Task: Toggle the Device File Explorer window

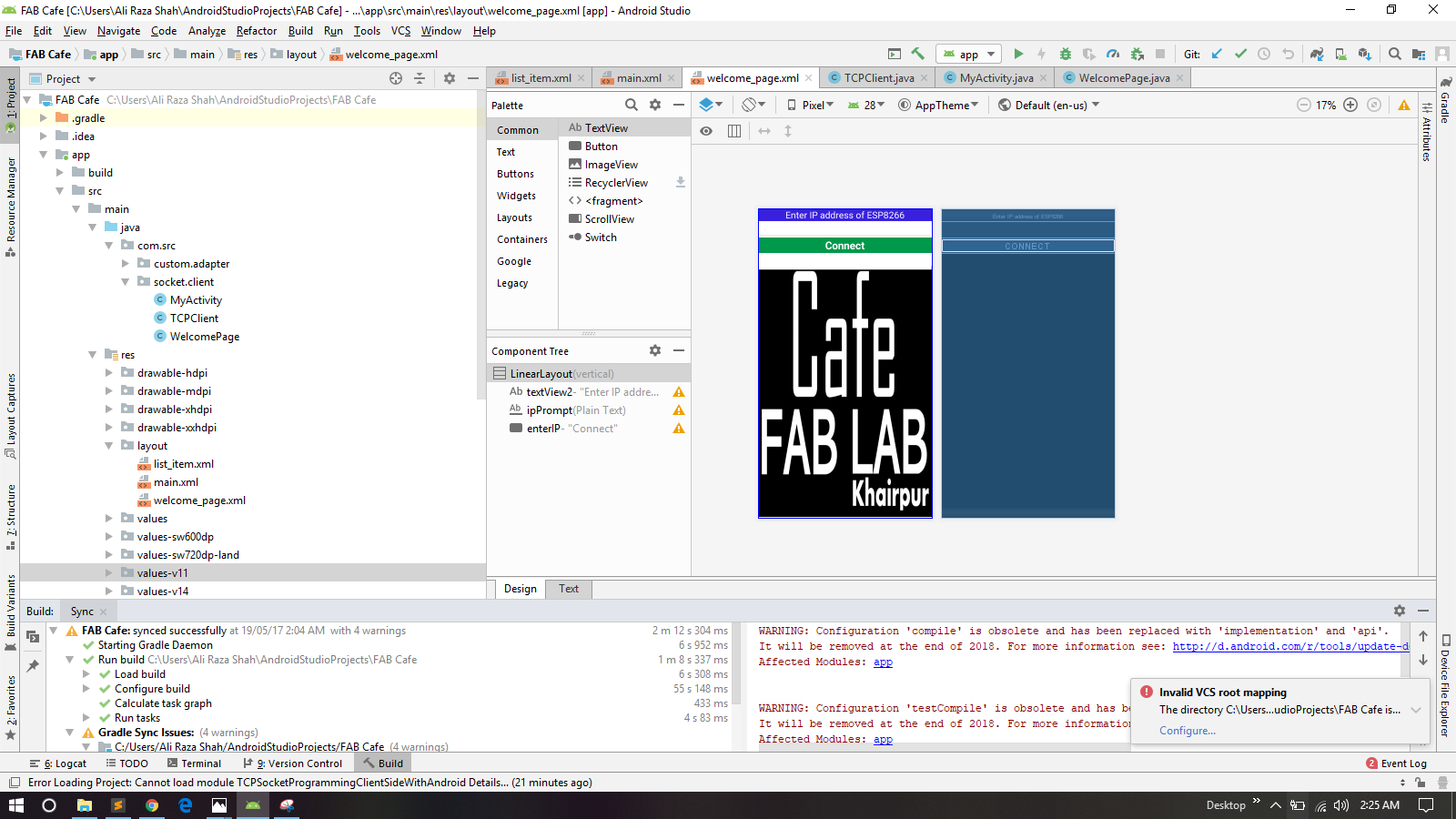Action: (x=1445, y=686)
